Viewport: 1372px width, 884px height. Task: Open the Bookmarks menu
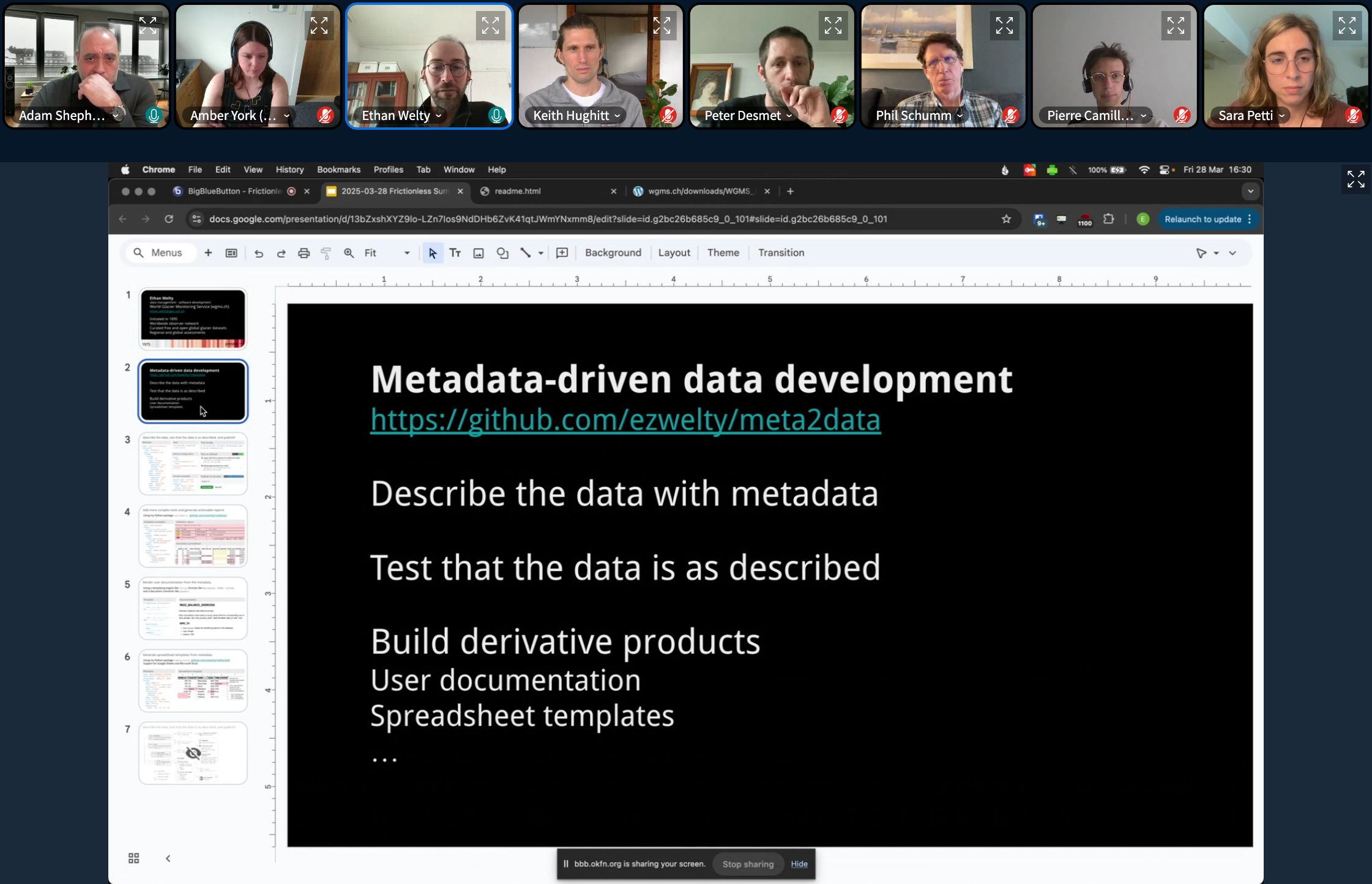click(x=338, y=170)
